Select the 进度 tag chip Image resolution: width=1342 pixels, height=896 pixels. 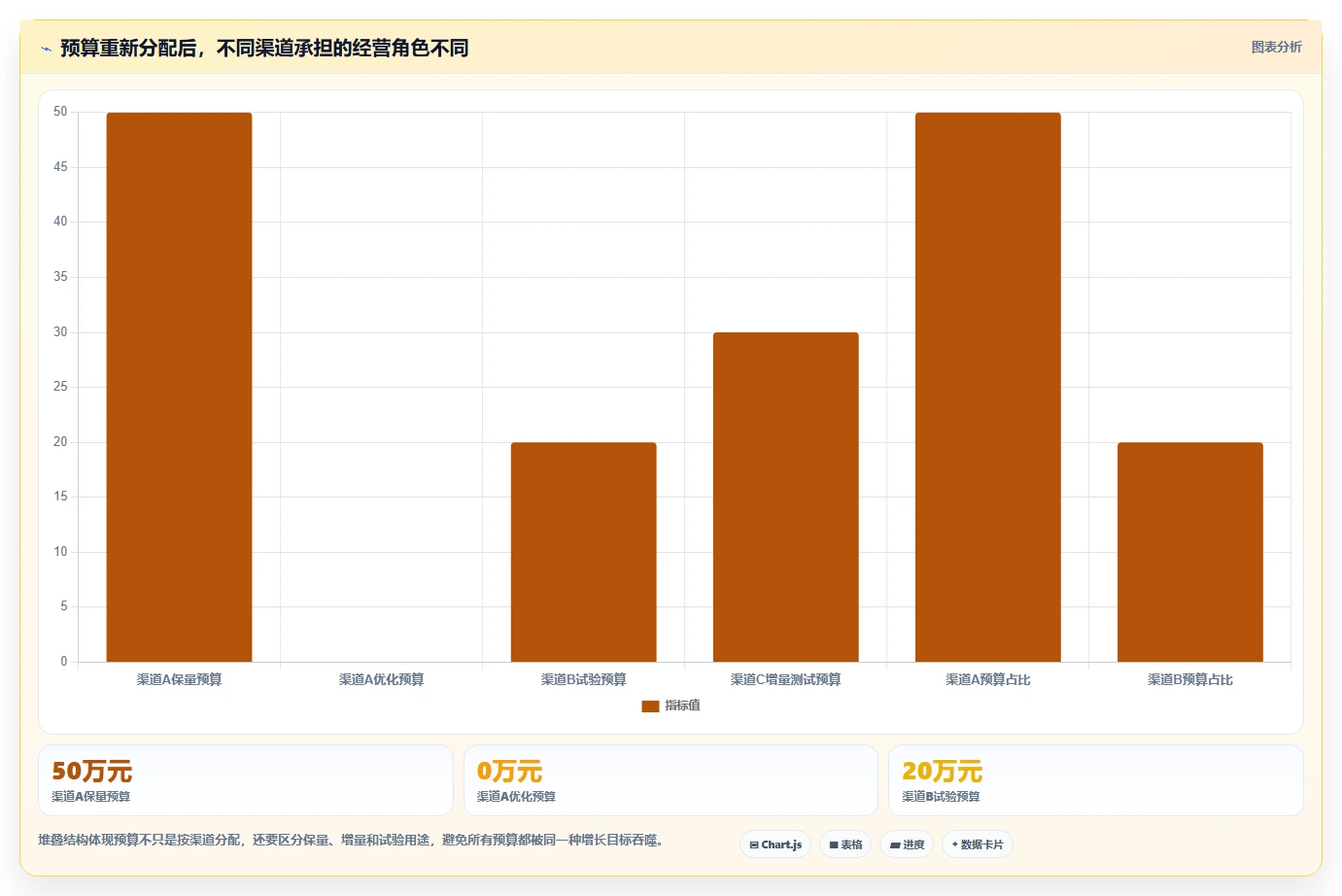point(907,844)
